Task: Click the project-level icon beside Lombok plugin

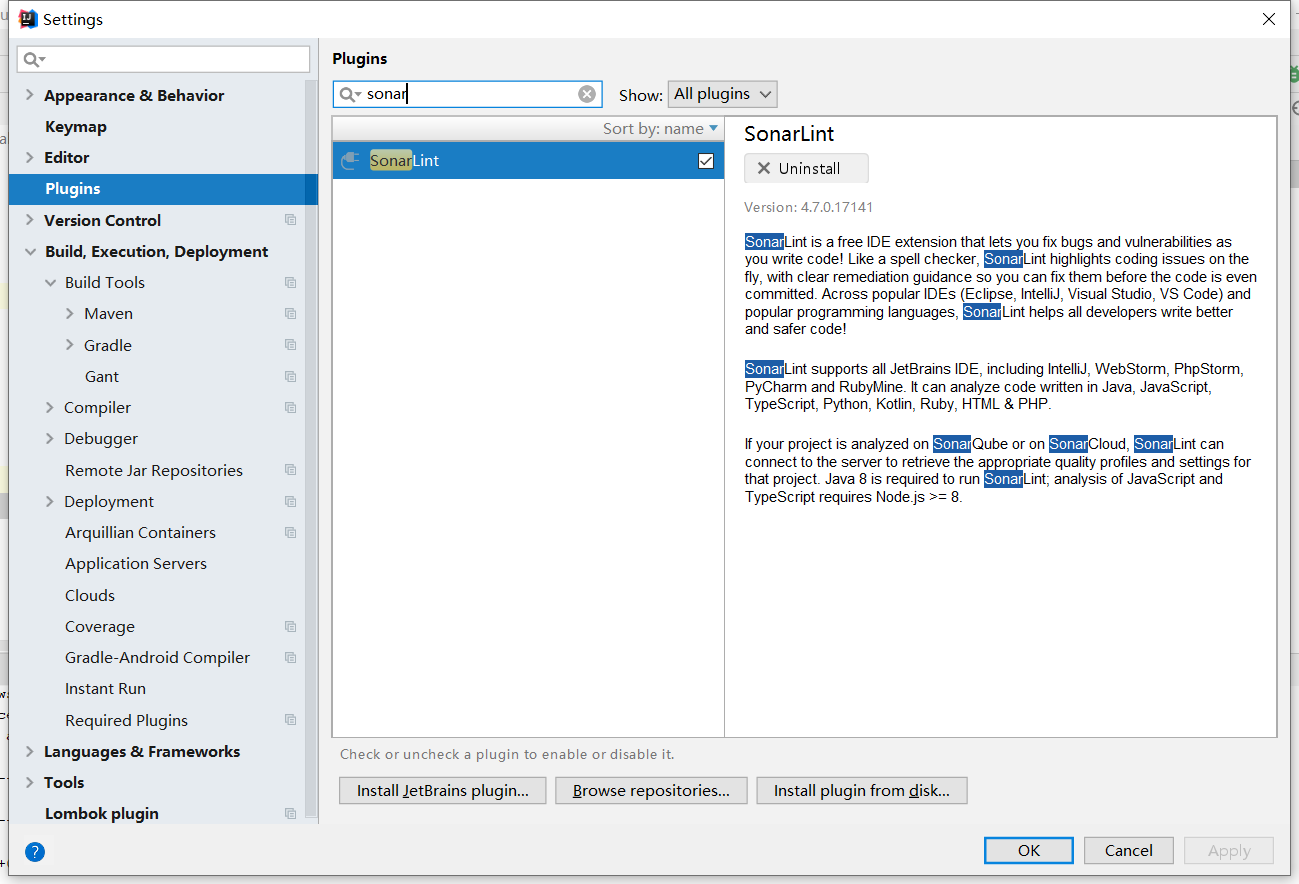Action: pos(291,813)
